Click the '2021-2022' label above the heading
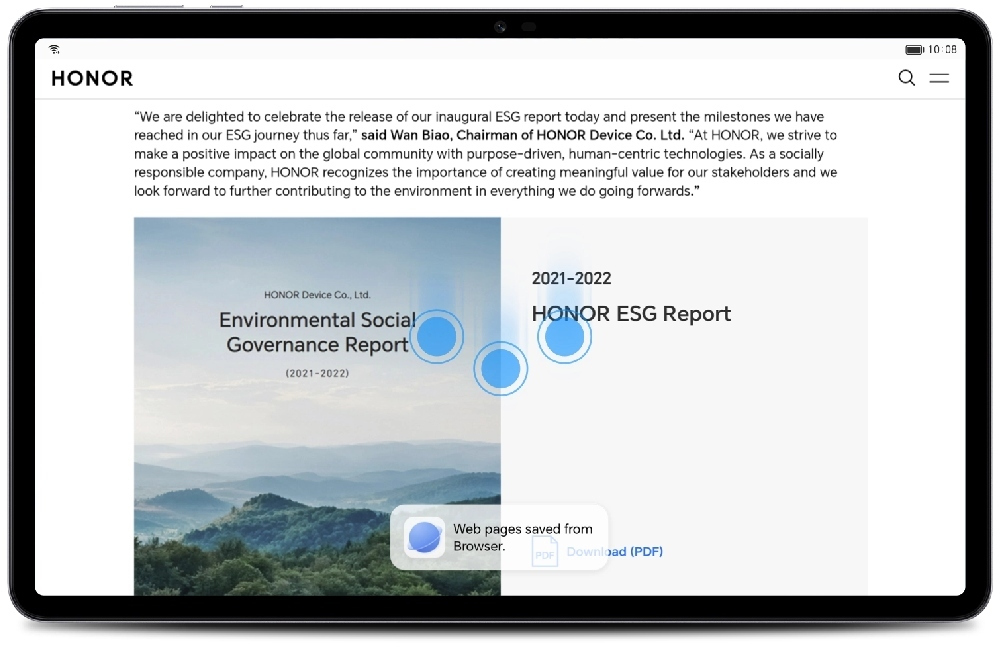 [x=571, y=278]
